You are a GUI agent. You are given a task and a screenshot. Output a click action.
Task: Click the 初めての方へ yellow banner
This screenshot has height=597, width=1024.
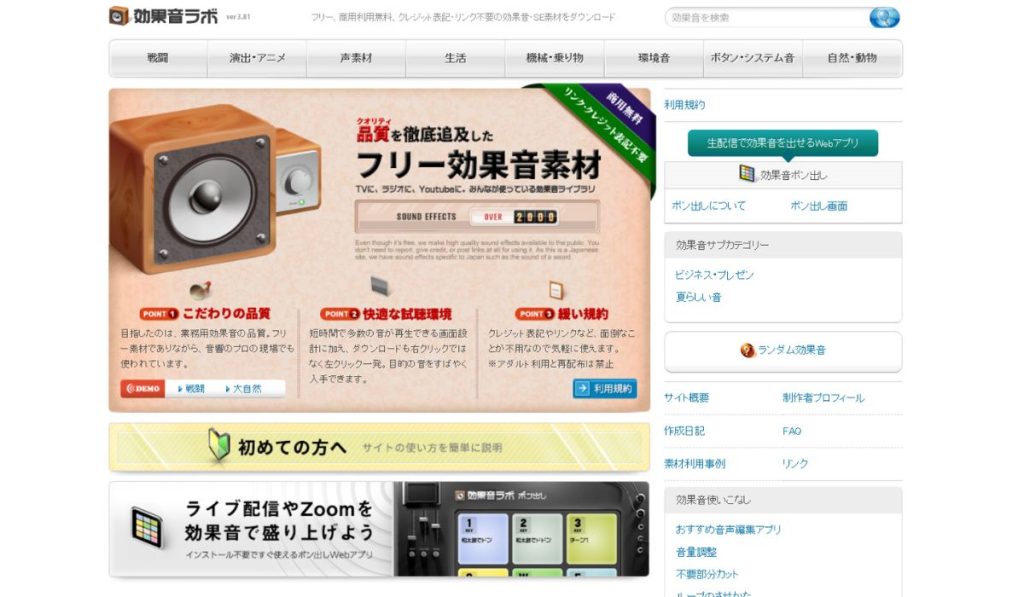click(x=379, y=447)
